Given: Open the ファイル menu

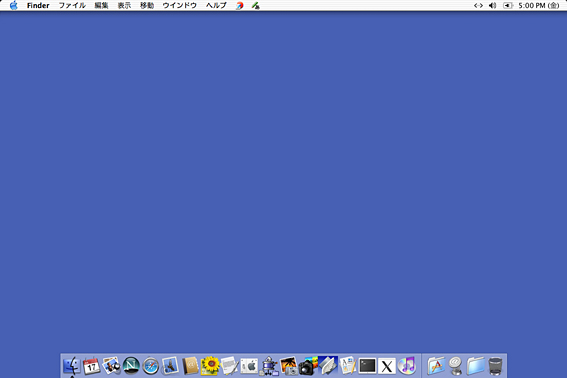Looking at the screenshot, I should pos(72,5).
